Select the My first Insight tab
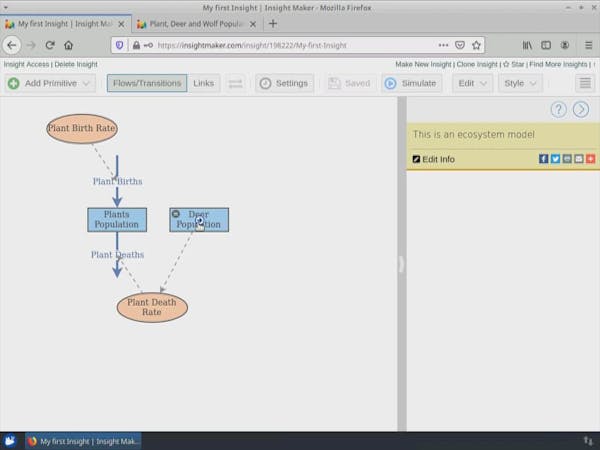600x450 pixels. pos(66,24)
